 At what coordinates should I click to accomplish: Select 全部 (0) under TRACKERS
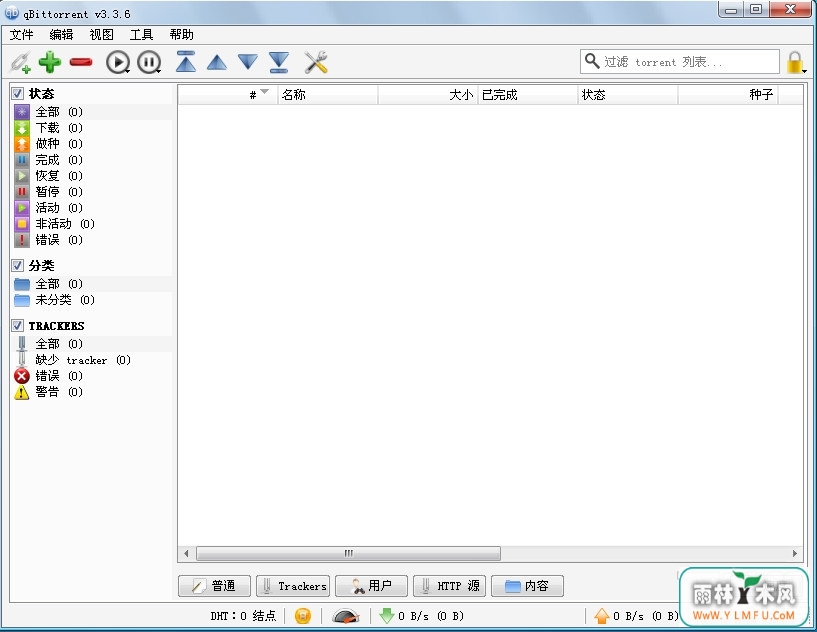point(92,344)
